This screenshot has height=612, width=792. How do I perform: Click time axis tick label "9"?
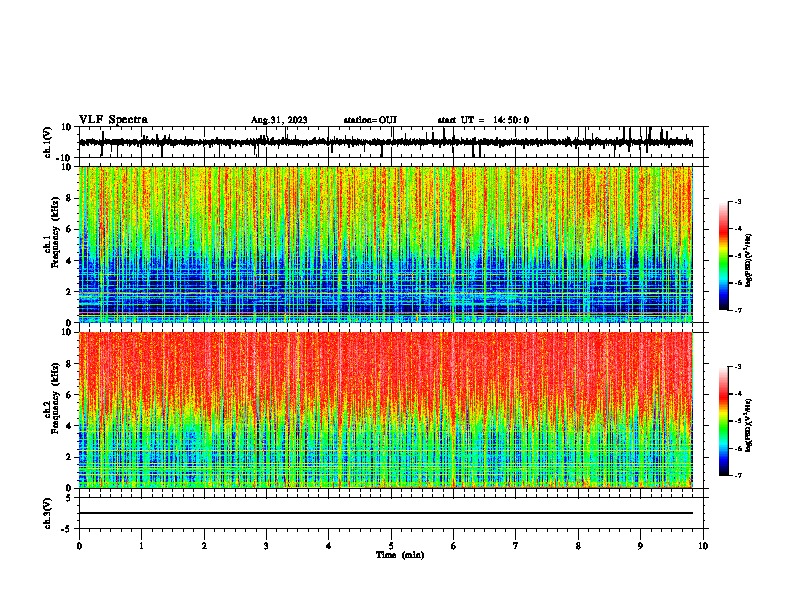640,546
